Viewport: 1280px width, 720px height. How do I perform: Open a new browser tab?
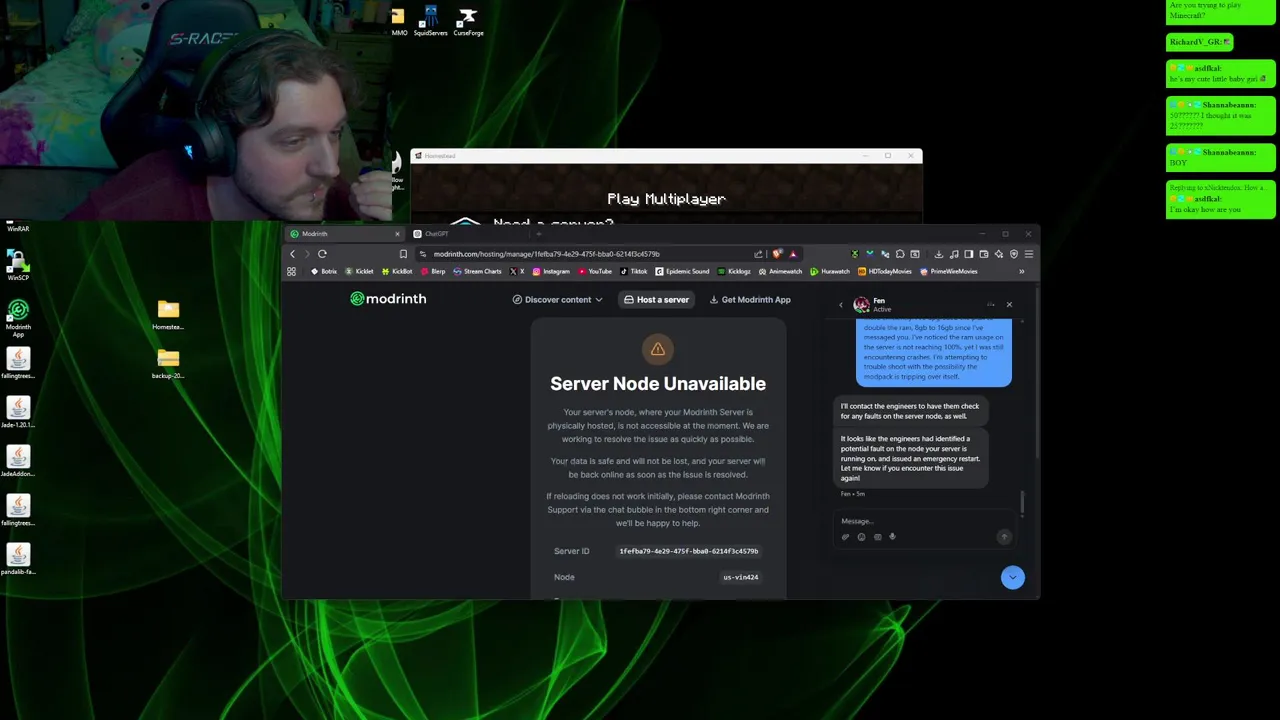pos(539,234)
